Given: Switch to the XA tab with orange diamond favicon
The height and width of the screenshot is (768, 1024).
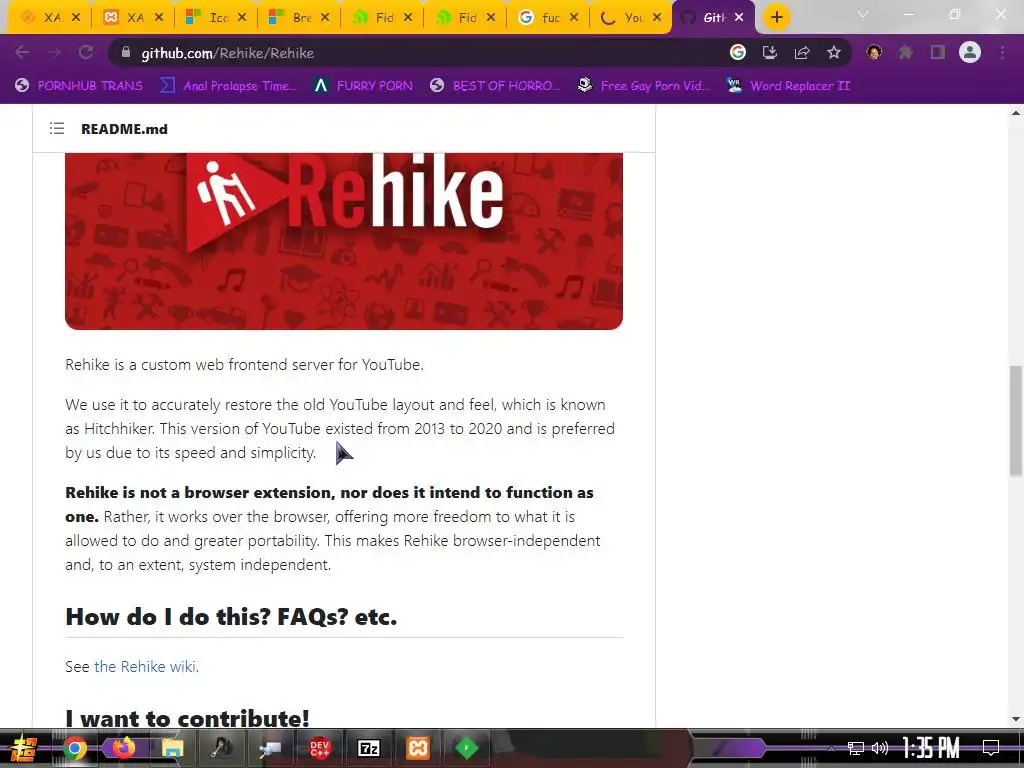Looking at the screenshot, I should coord(52,18).
